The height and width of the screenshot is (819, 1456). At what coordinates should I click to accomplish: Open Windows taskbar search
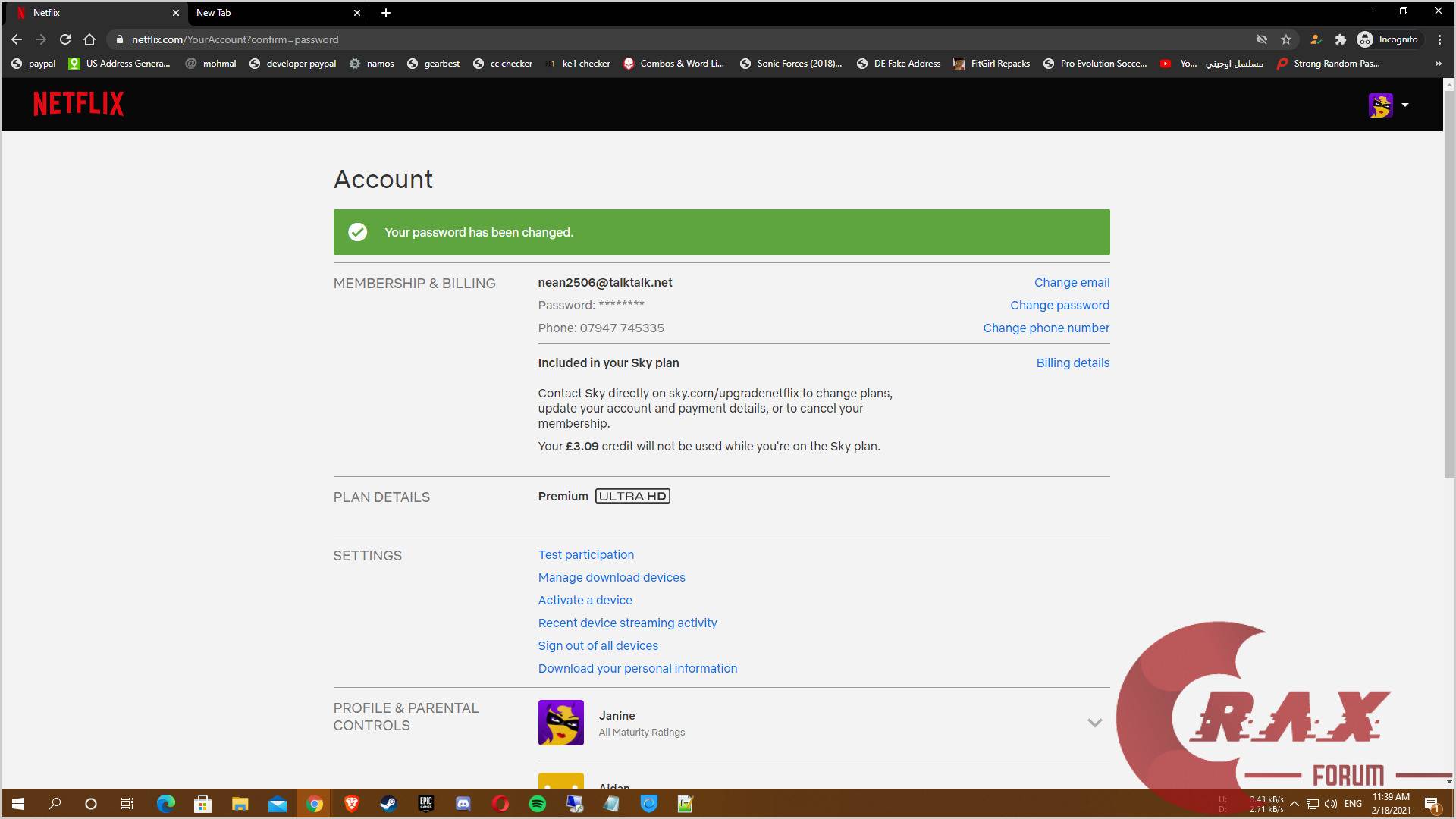point(55,804)
